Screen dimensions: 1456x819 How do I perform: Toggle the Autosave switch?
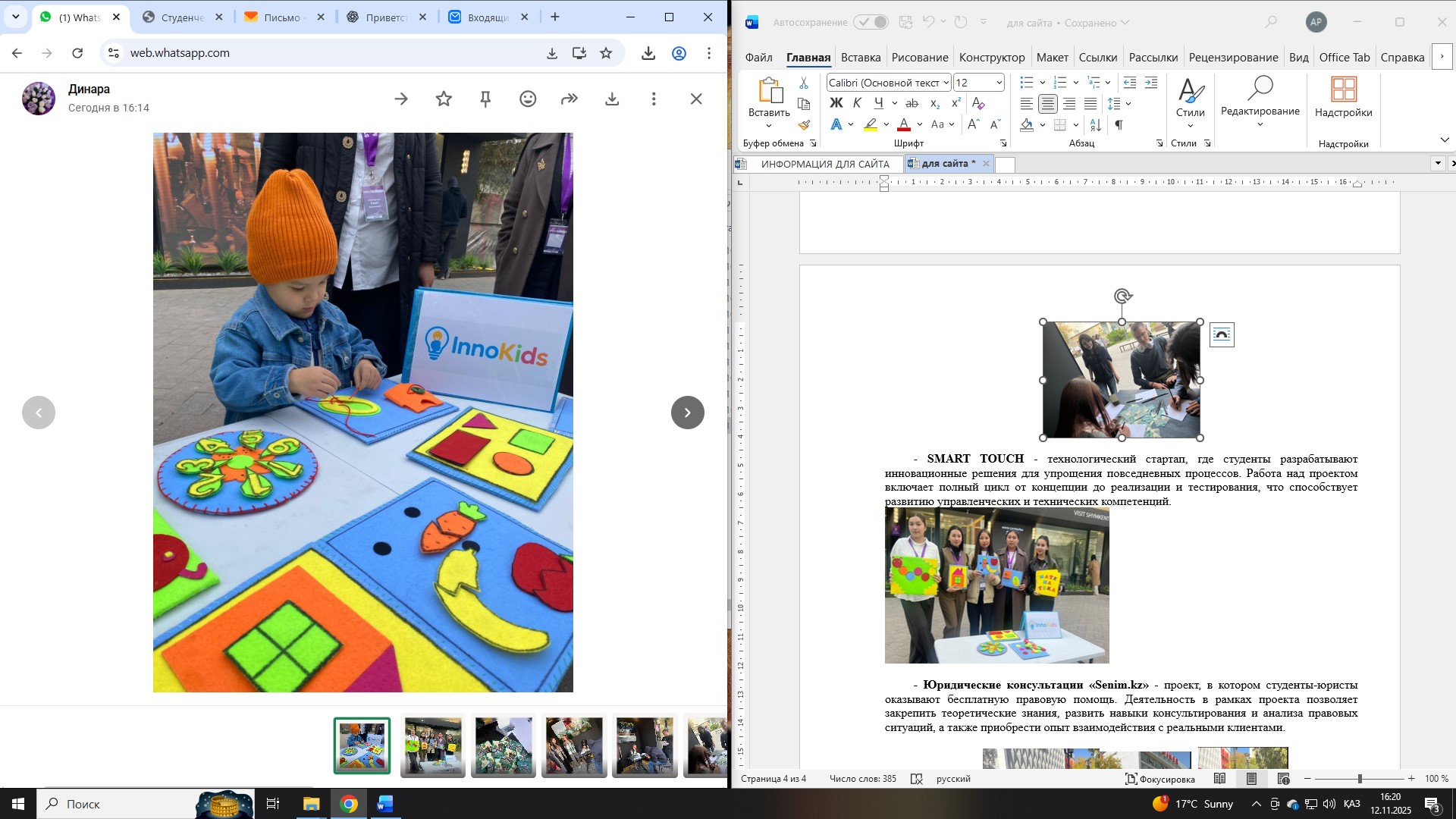[x=871, y=23]
